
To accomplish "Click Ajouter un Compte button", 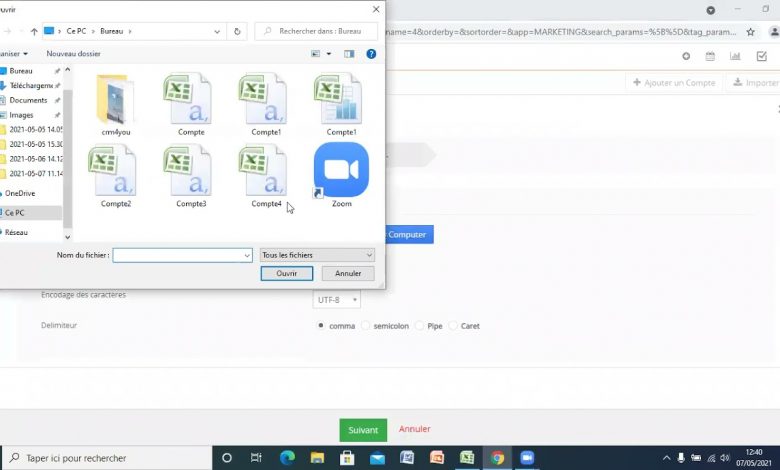I will tap(674, 83).
